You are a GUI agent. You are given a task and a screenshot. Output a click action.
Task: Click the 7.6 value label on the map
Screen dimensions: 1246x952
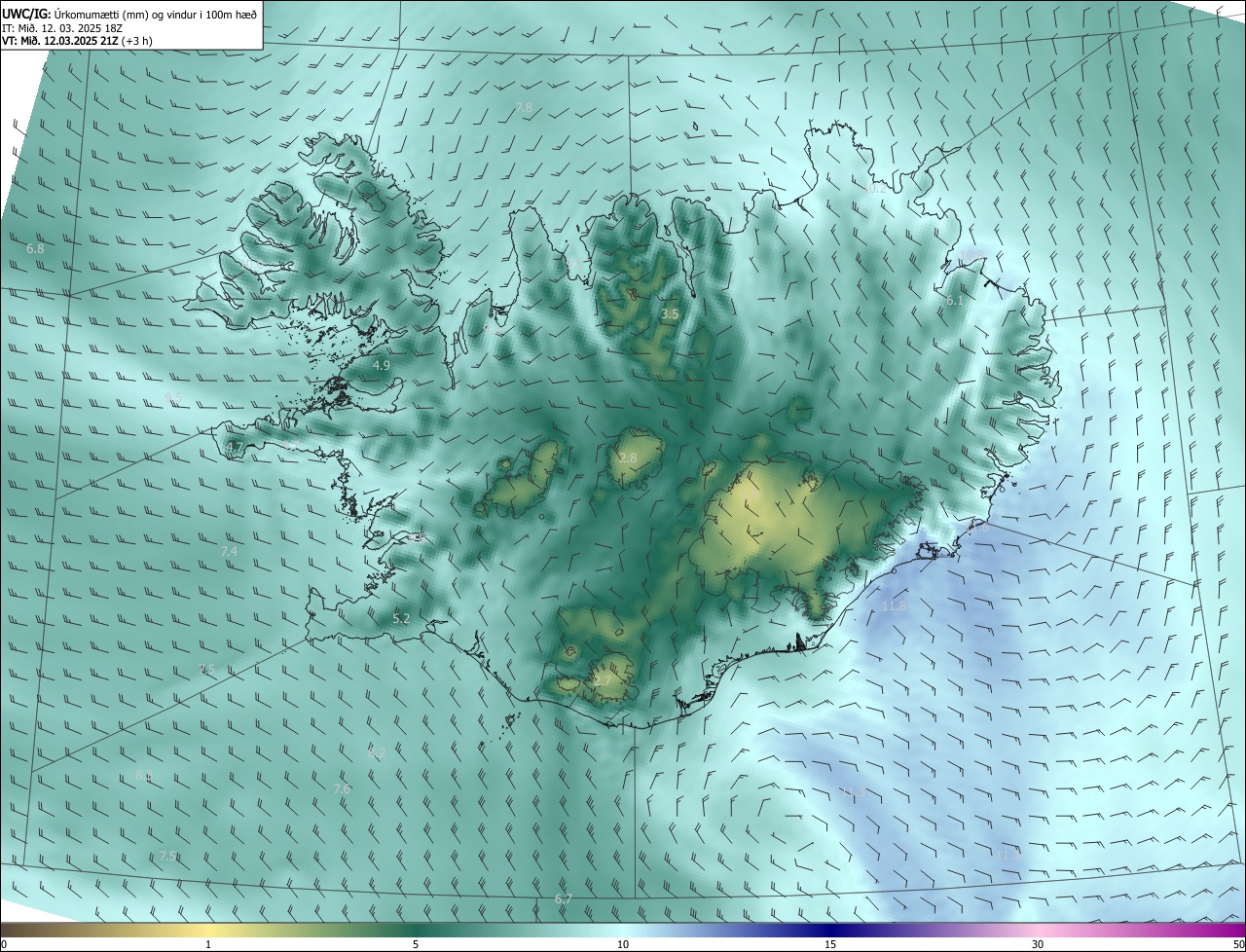(342, 788)
